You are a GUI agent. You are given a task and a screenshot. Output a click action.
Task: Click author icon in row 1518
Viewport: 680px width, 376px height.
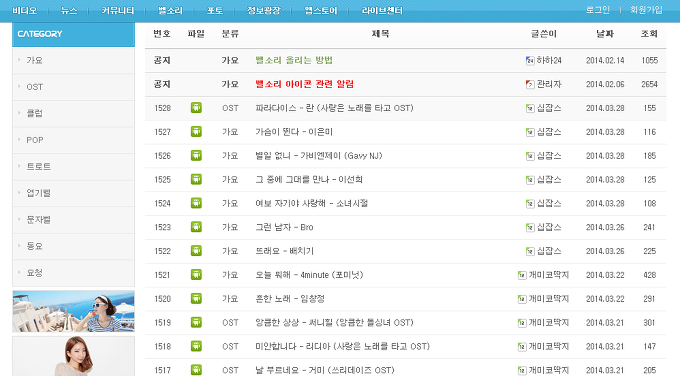tap(522, 347)
